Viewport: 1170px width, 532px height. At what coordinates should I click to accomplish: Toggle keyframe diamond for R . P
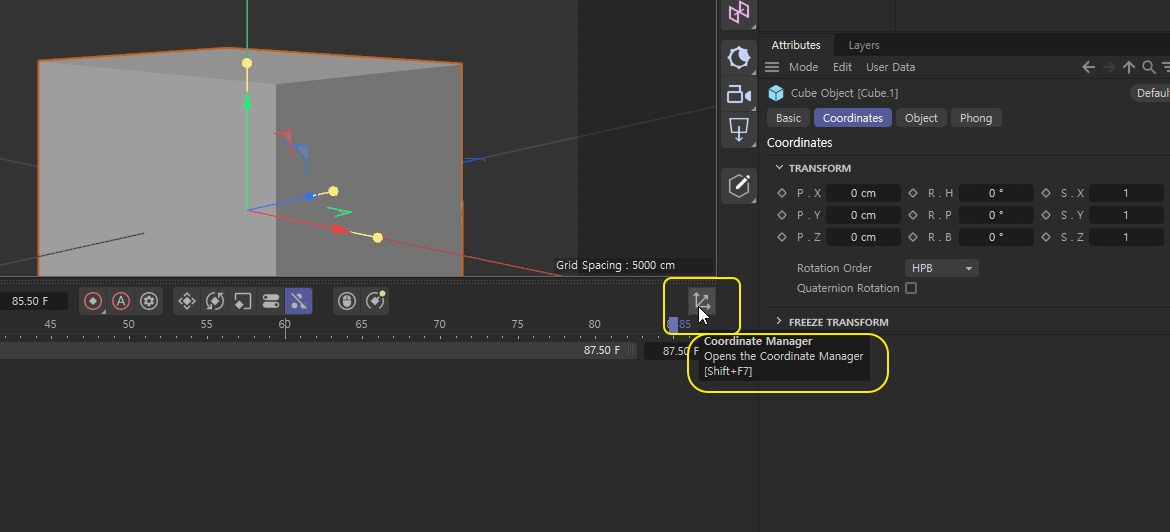913,215
